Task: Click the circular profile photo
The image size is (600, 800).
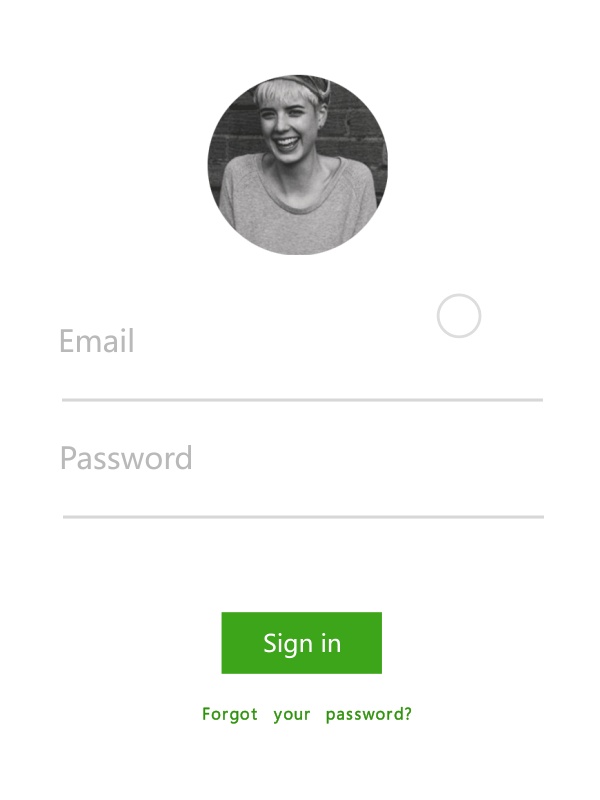Action: [297, 165]
